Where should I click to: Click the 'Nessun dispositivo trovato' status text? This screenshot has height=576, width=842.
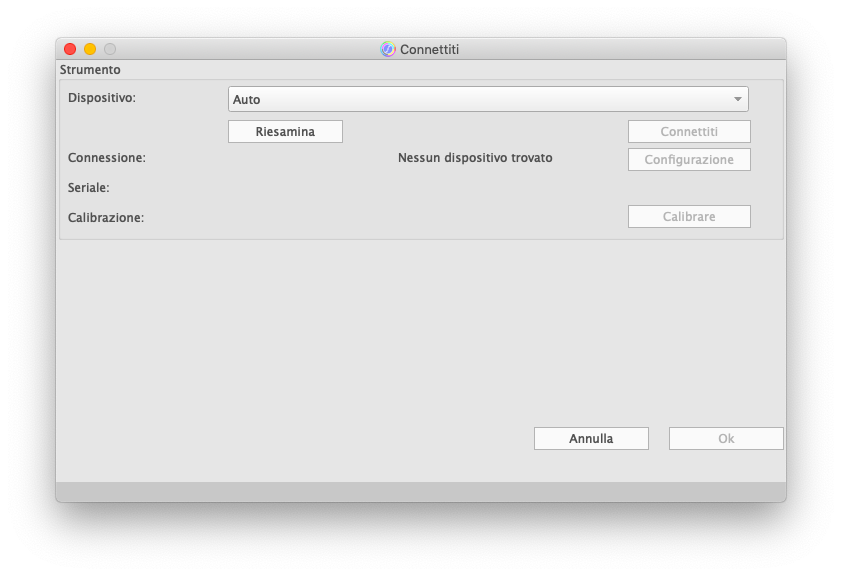pos(475,158)
